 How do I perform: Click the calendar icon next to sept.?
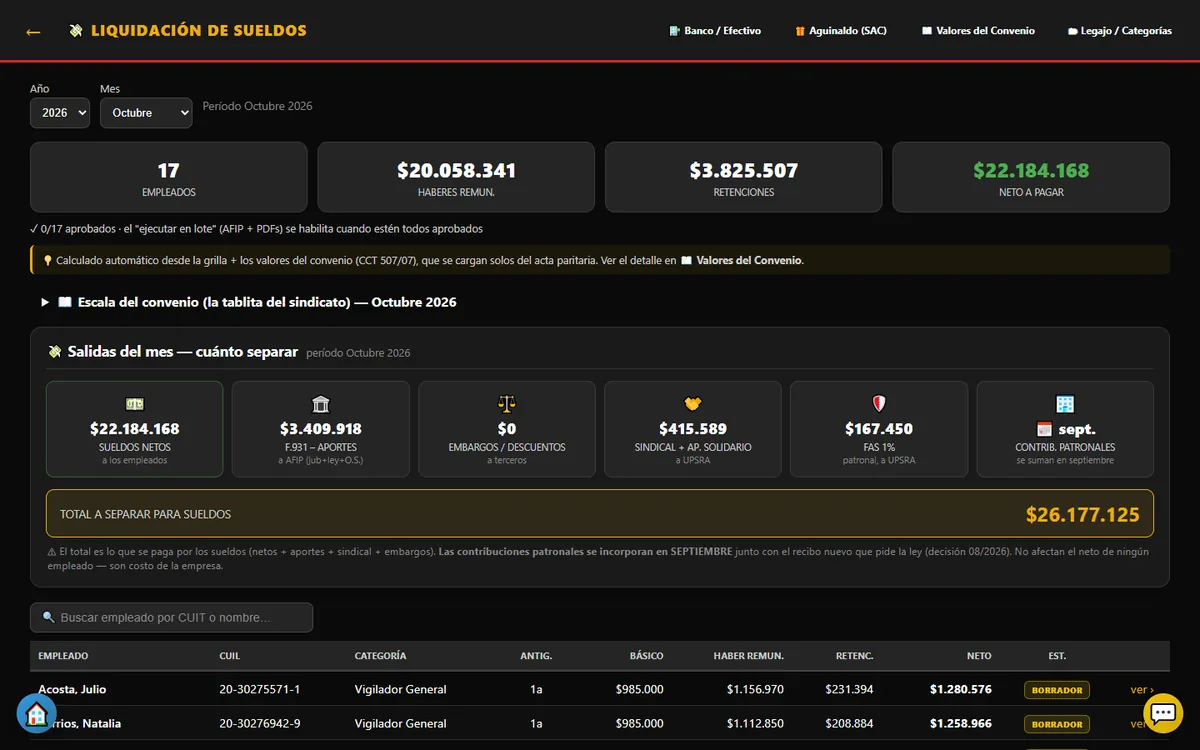(1045, 429)
